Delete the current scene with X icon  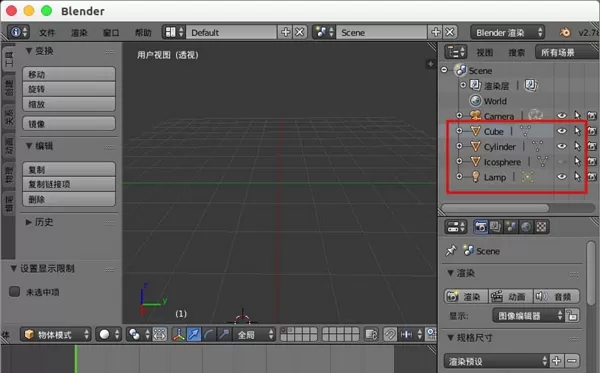click(450, 32)
